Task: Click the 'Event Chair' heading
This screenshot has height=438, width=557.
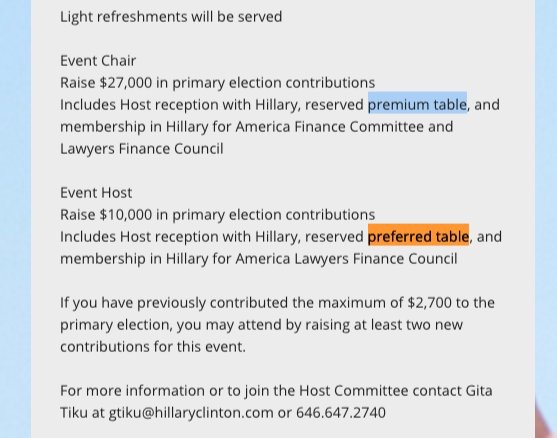Action: click(x=98, y=61)
